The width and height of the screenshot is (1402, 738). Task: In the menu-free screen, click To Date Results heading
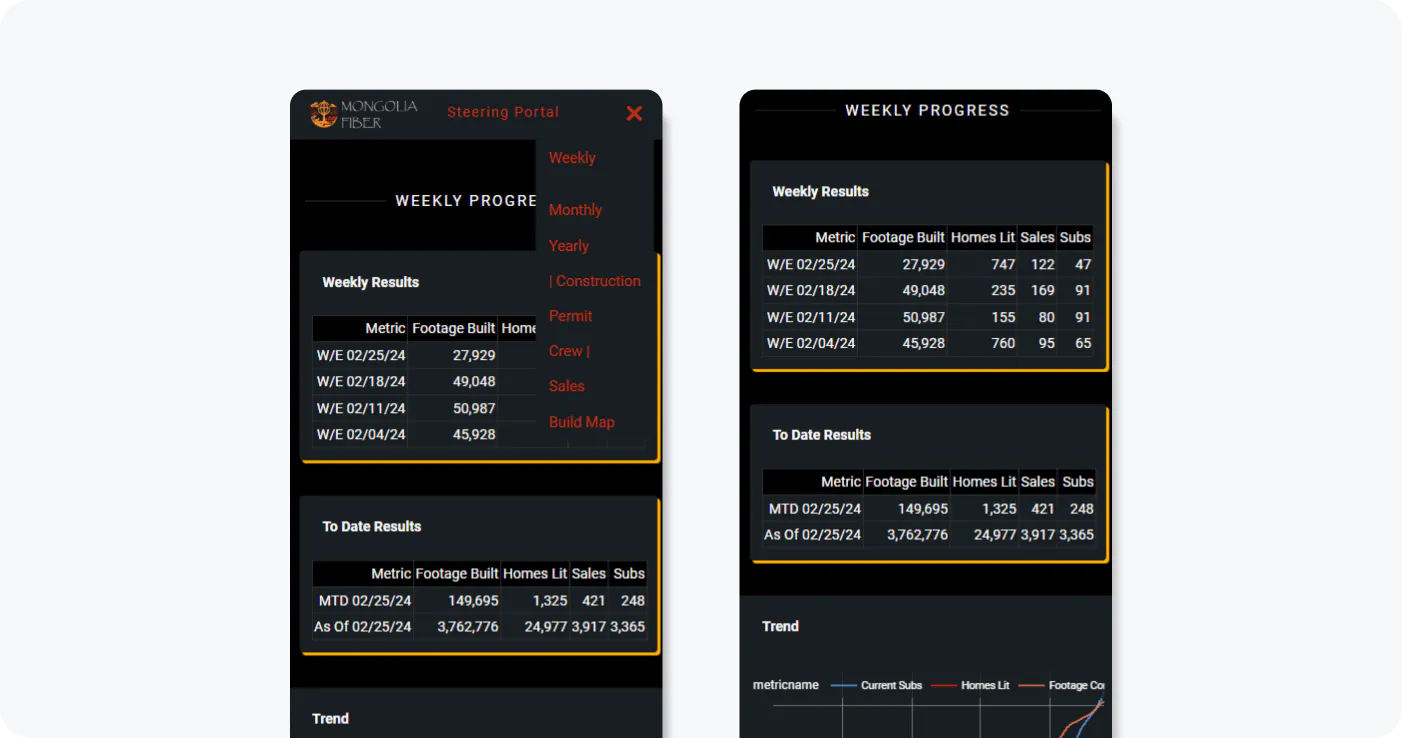[821, 435]
